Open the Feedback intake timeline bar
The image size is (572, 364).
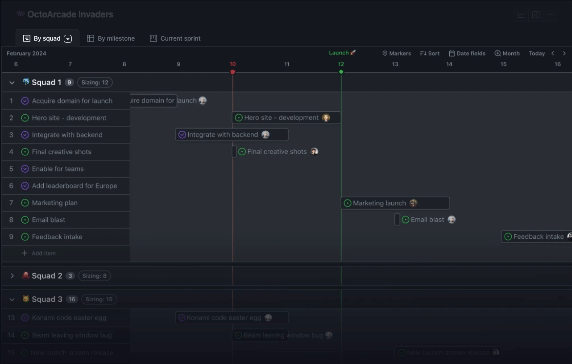point(537,237)
